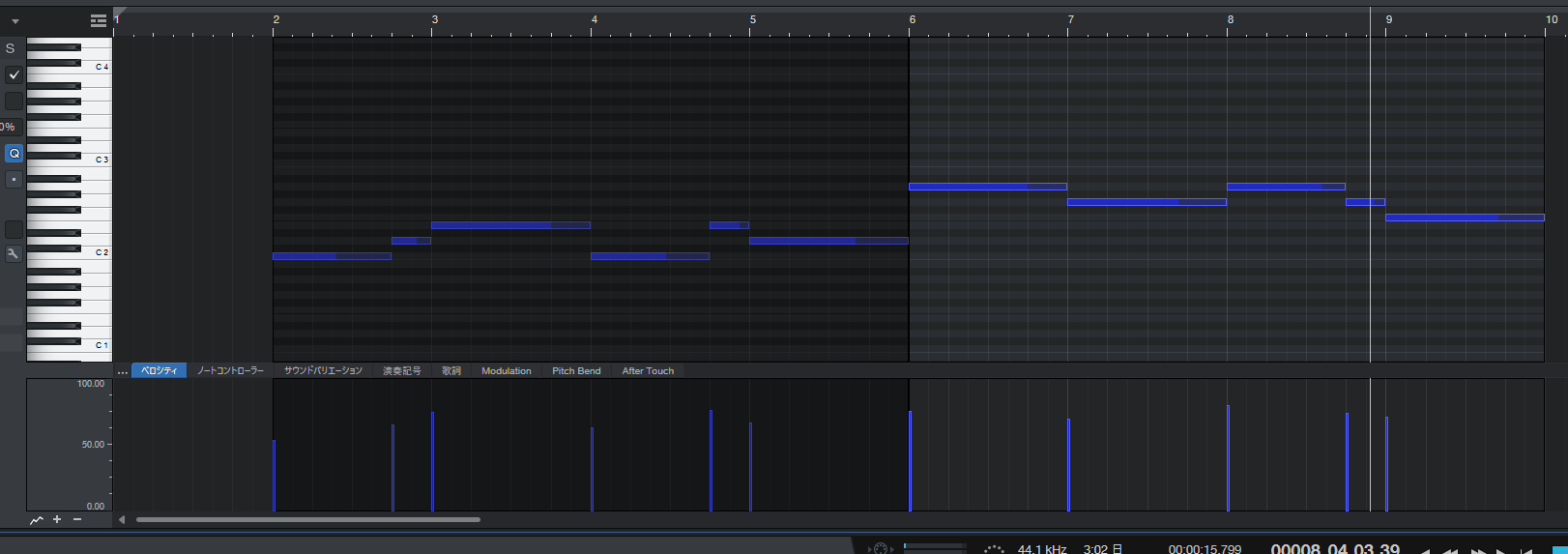Click the 00:00:15.799 time display

click(x=1205, y=549)
